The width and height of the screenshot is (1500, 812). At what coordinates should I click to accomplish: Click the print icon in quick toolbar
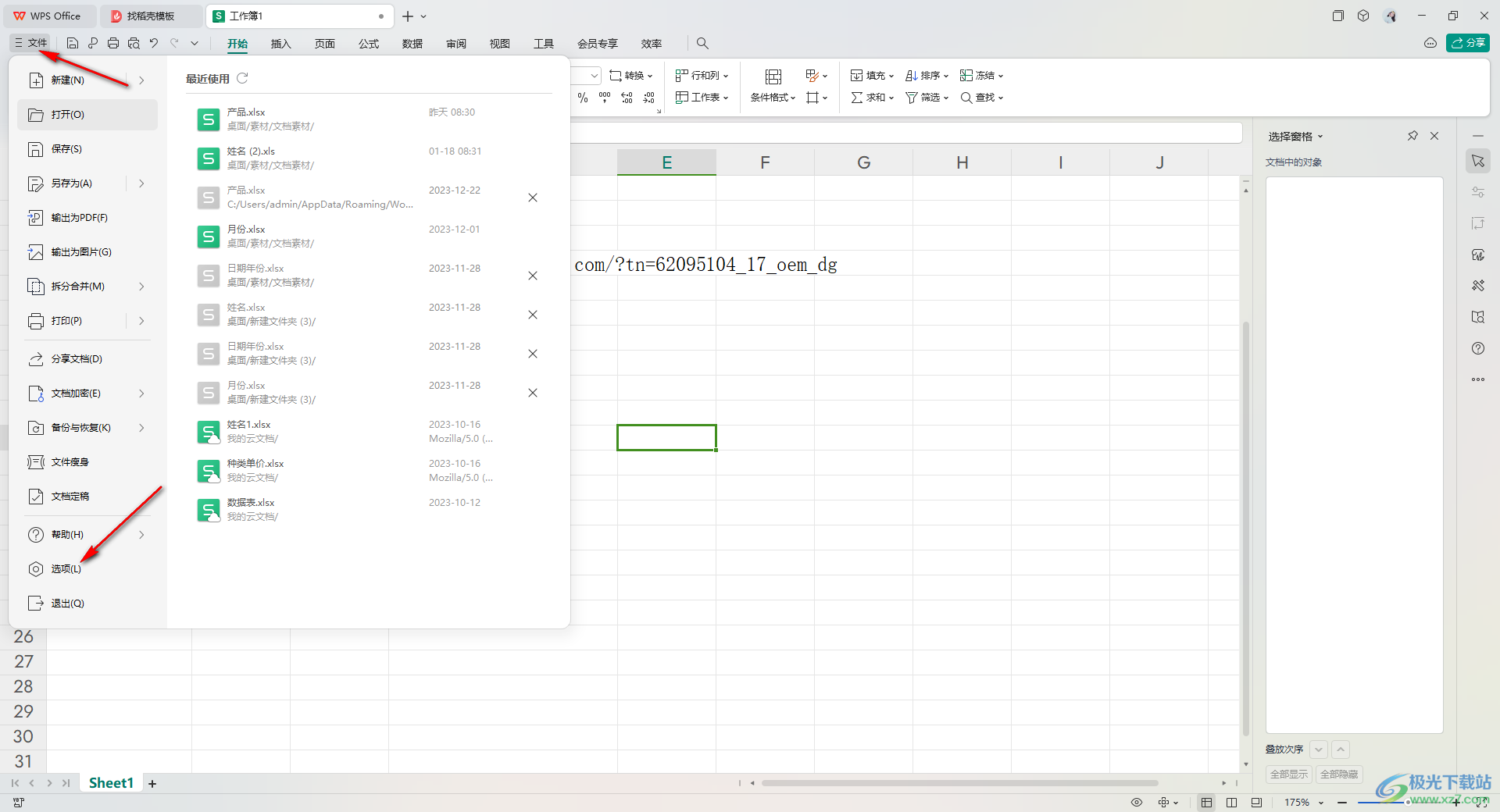113,43
